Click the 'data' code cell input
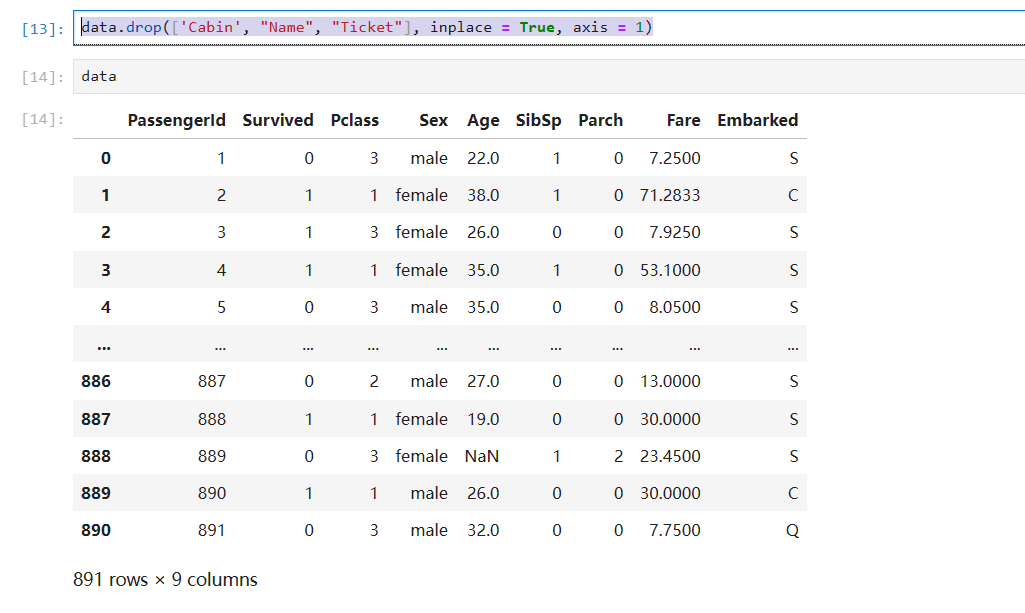 tap(549, 76)
